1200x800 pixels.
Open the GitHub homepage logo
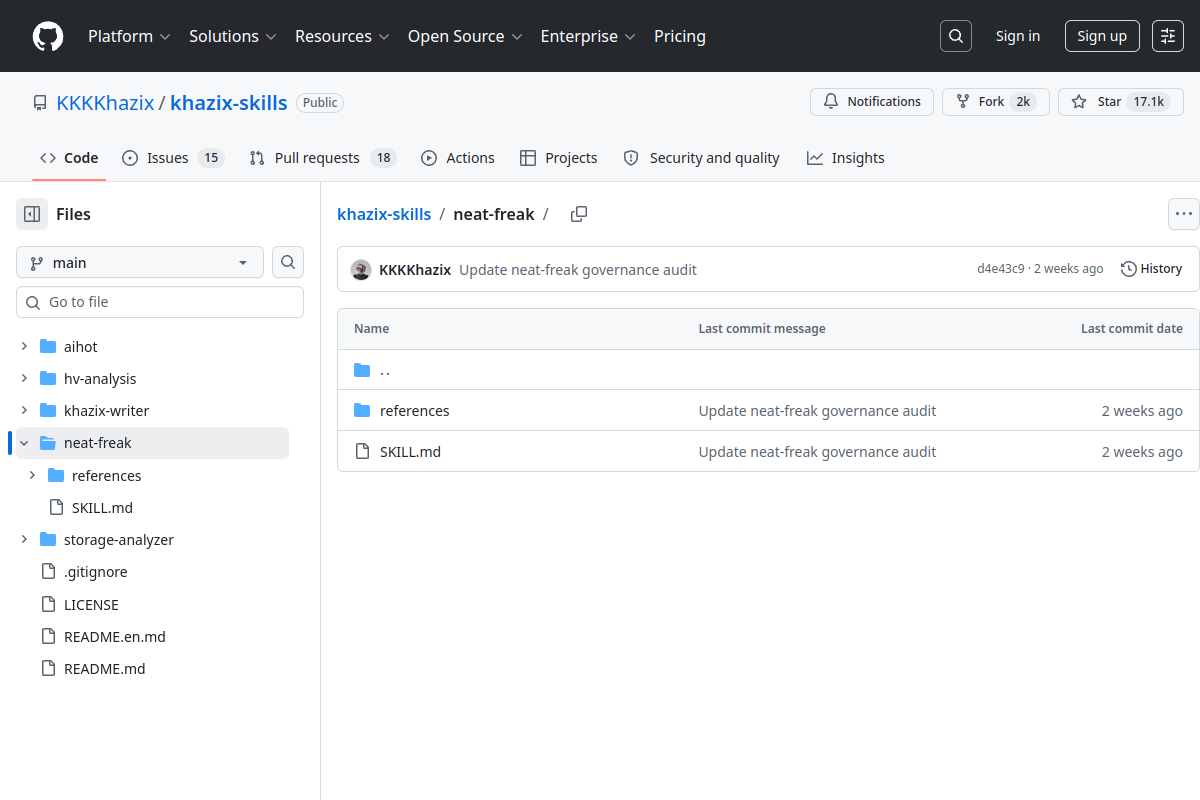point(48,36)
